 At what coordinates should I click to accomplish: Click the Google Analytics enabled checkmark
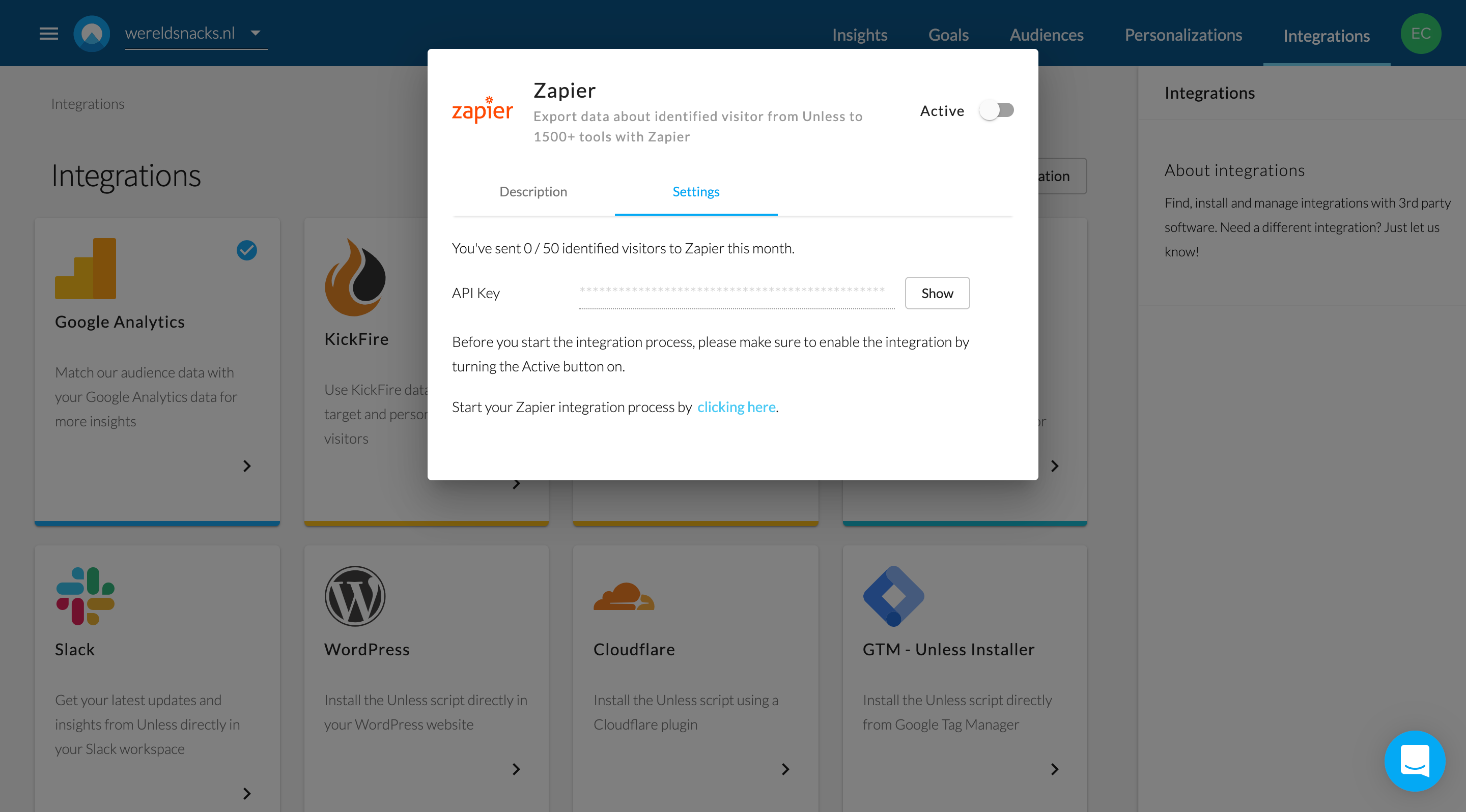pyautogui.click(x=246, y=250)
